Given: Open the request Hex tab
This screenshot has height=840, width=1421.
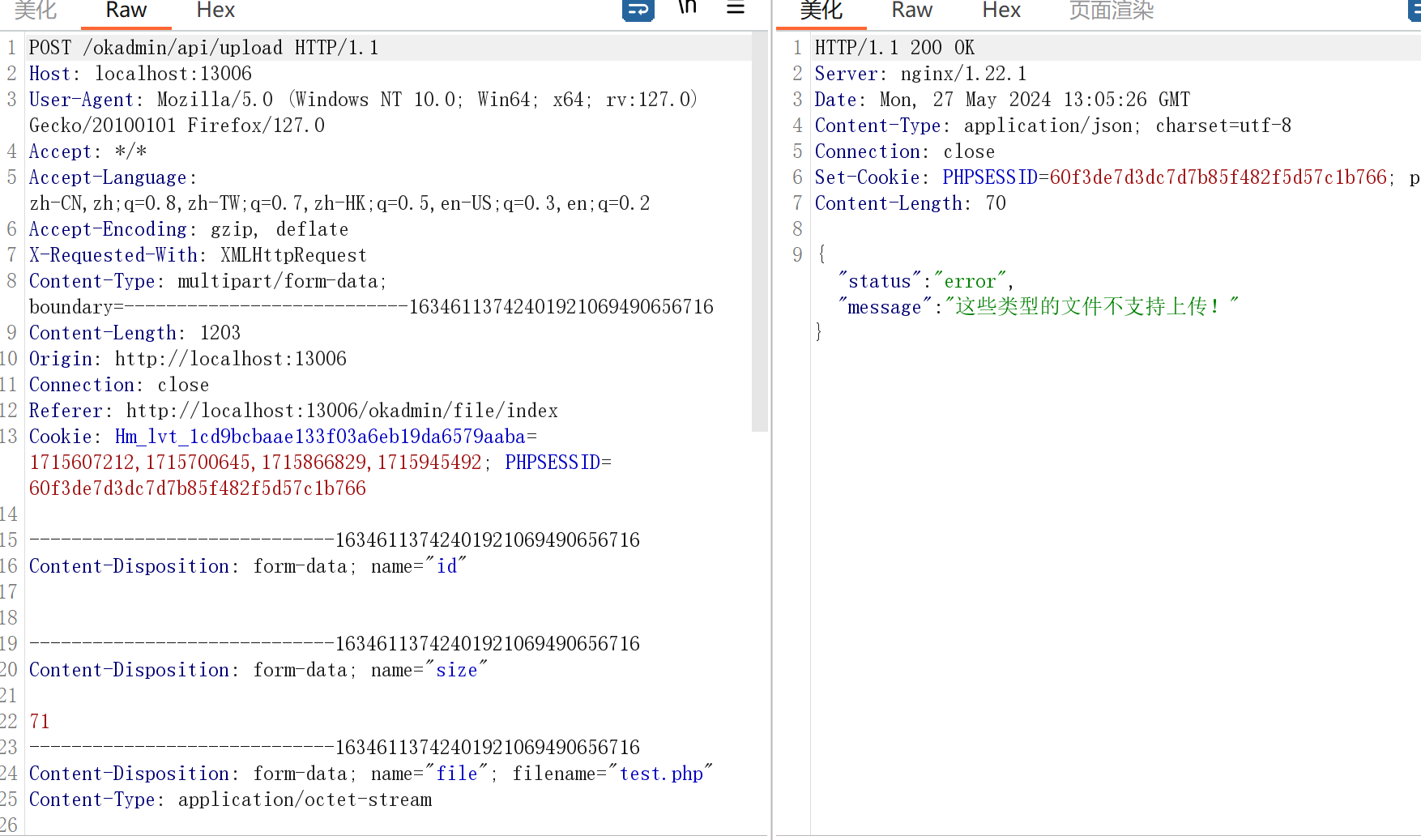Looking at the screenshot, I should click(215, 11).
